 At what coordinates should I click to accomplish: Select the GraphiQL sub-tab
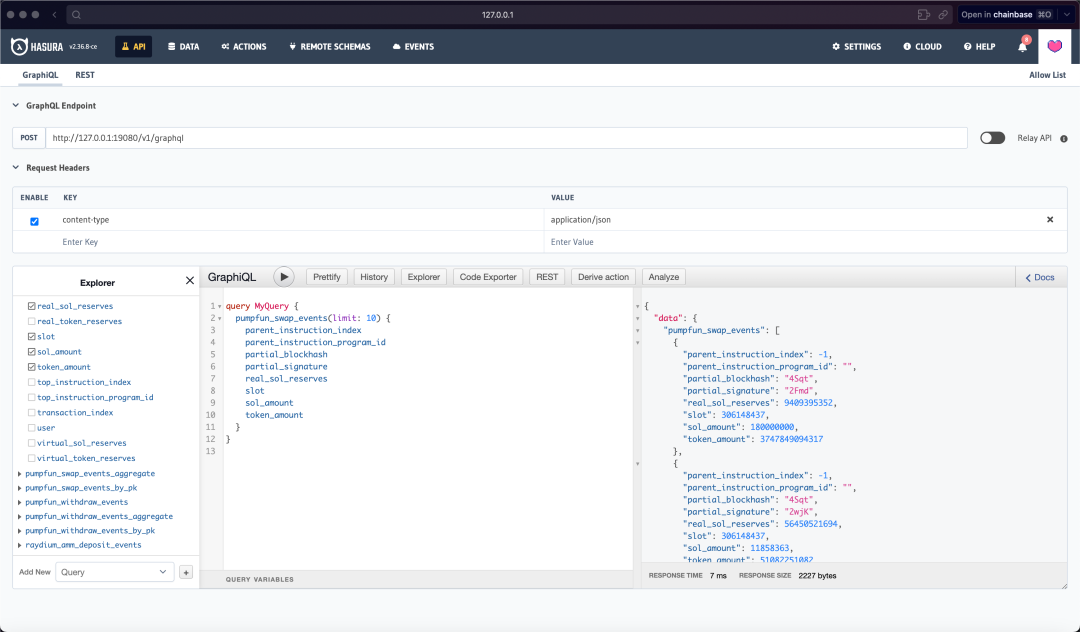[x=40, y=75]
